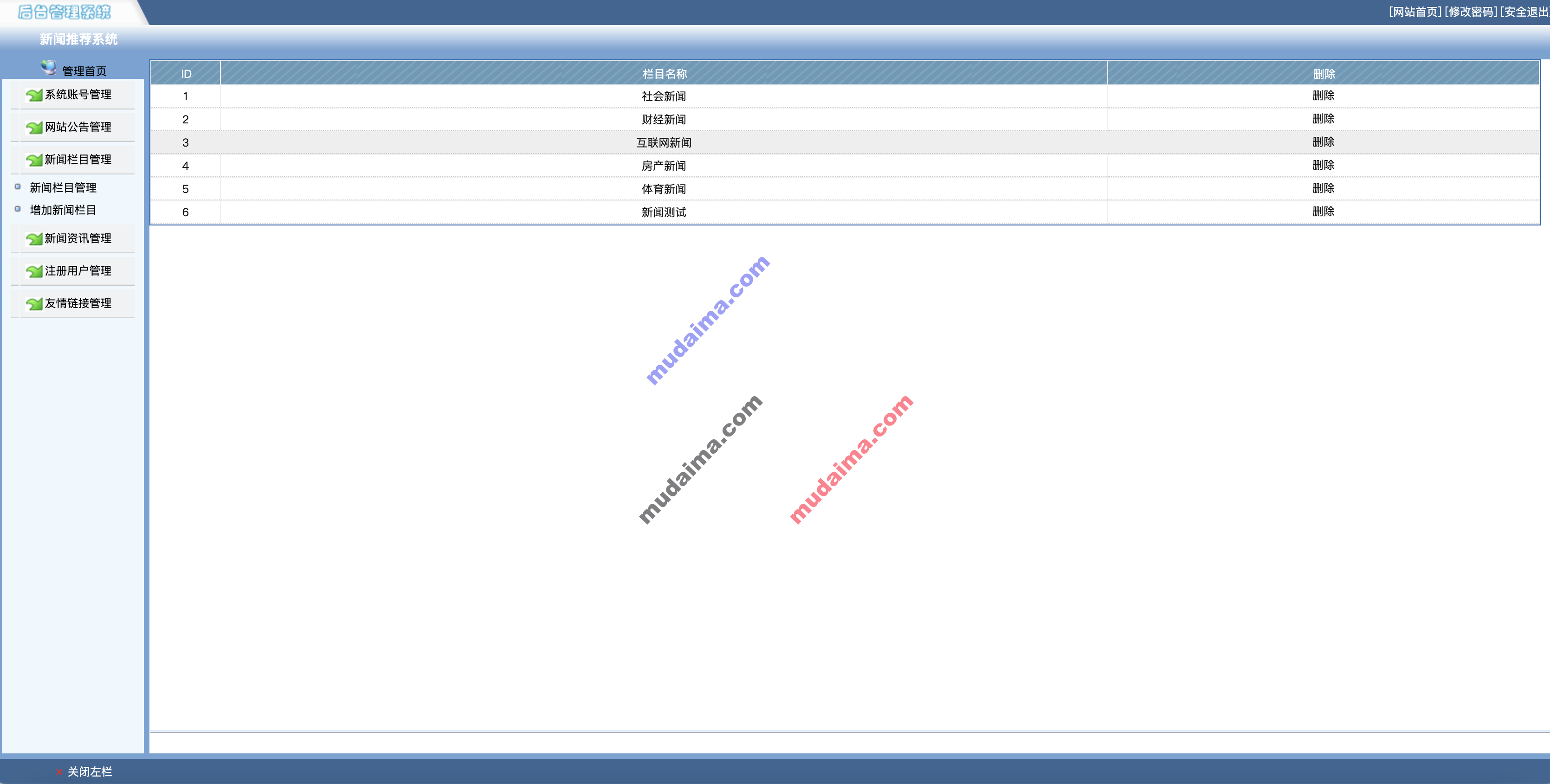Select the 体育新闻 name cell
This screenshot has width=1550, height=784.
click(x=664, y=189)
